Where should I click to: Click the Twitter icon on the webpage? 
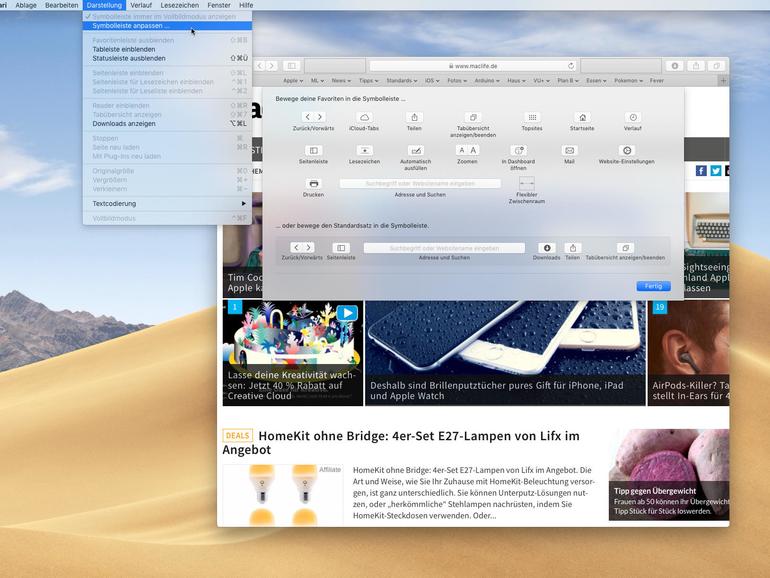[716, 170]
